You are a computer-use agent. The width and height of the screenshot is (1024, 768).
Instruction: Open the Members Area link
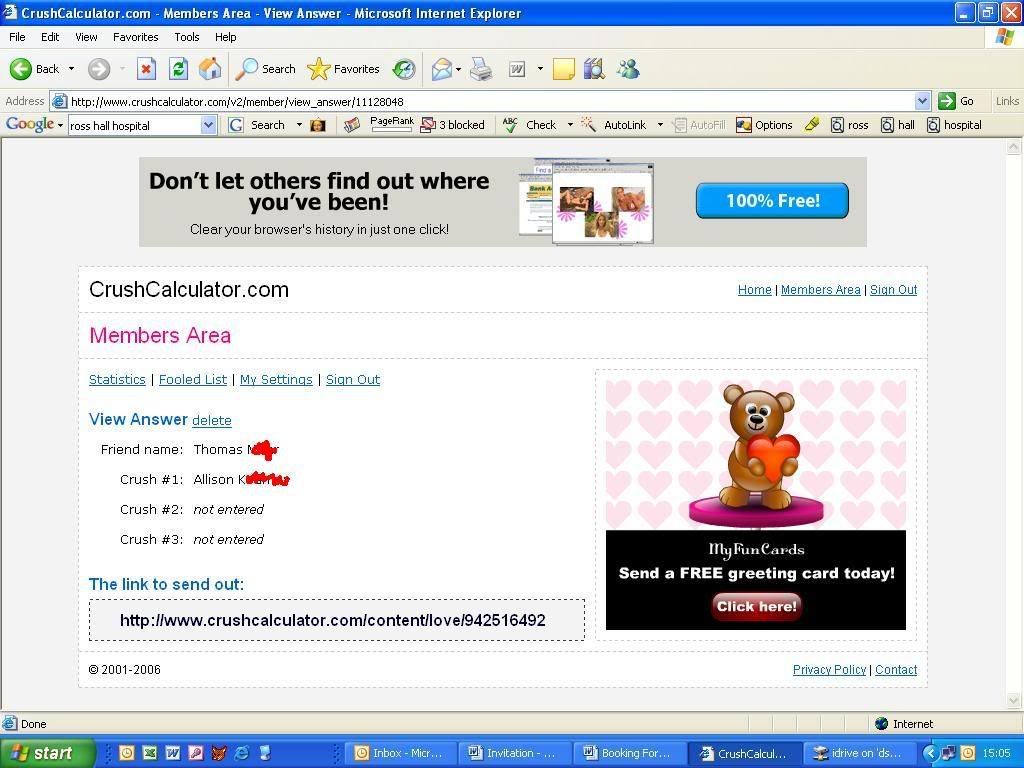[x=820, y=289]
